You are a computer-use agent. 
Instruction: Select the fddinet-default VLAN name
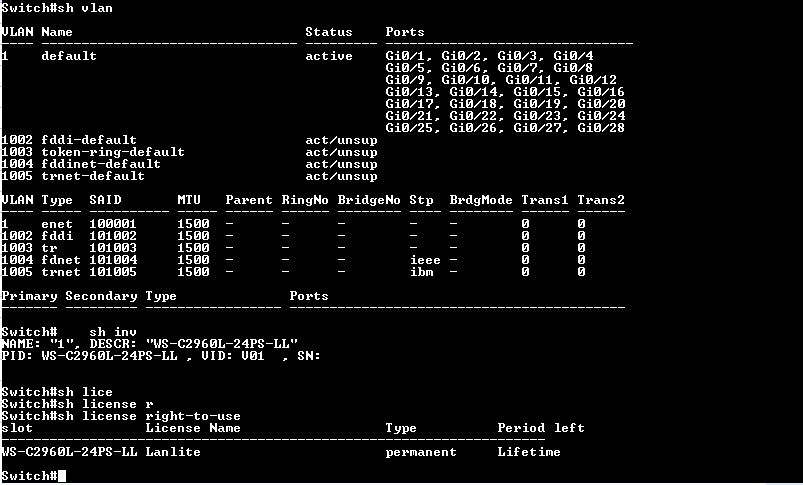coord(100,164)
